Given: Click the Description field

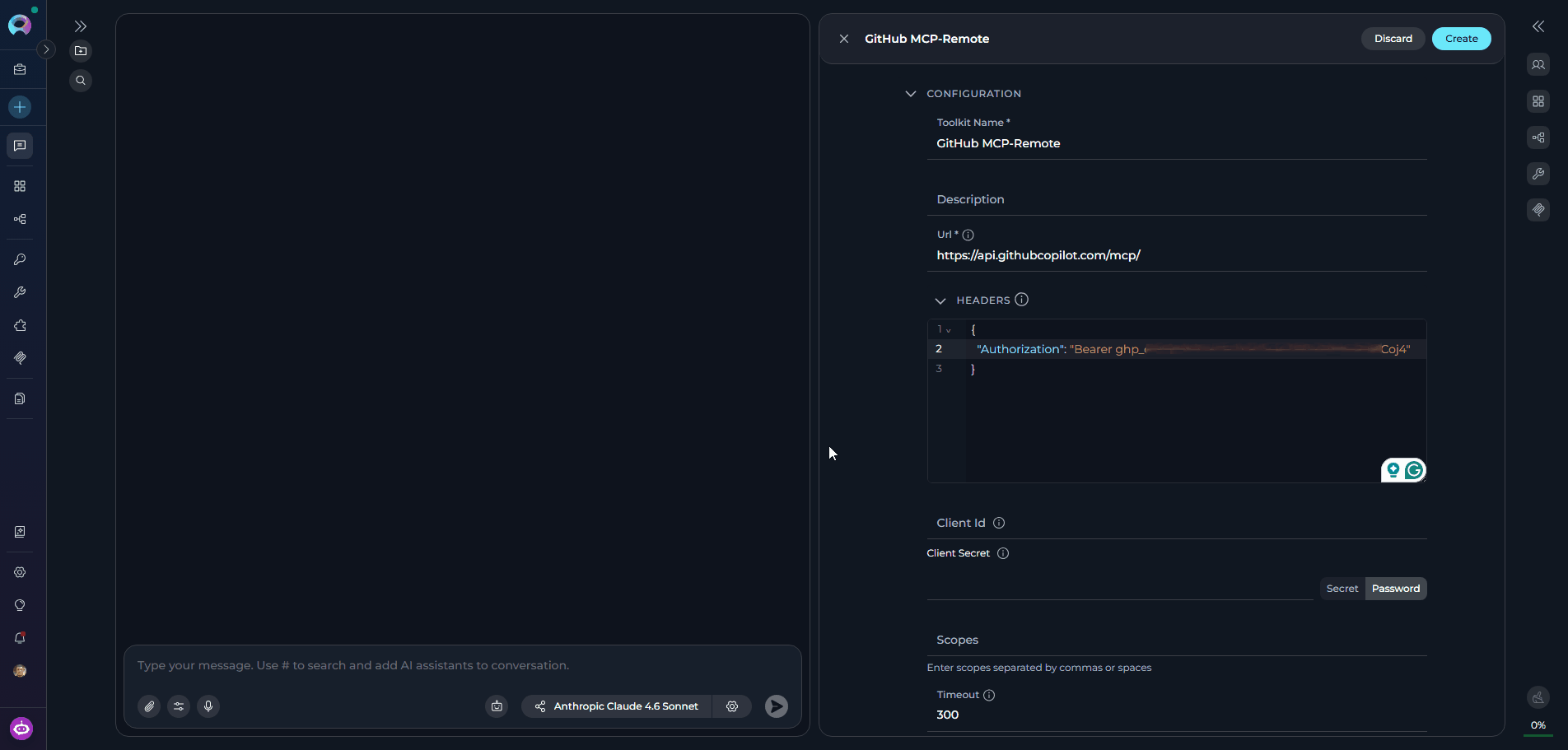Looking at the screenshot, I should pos(1177,199).
